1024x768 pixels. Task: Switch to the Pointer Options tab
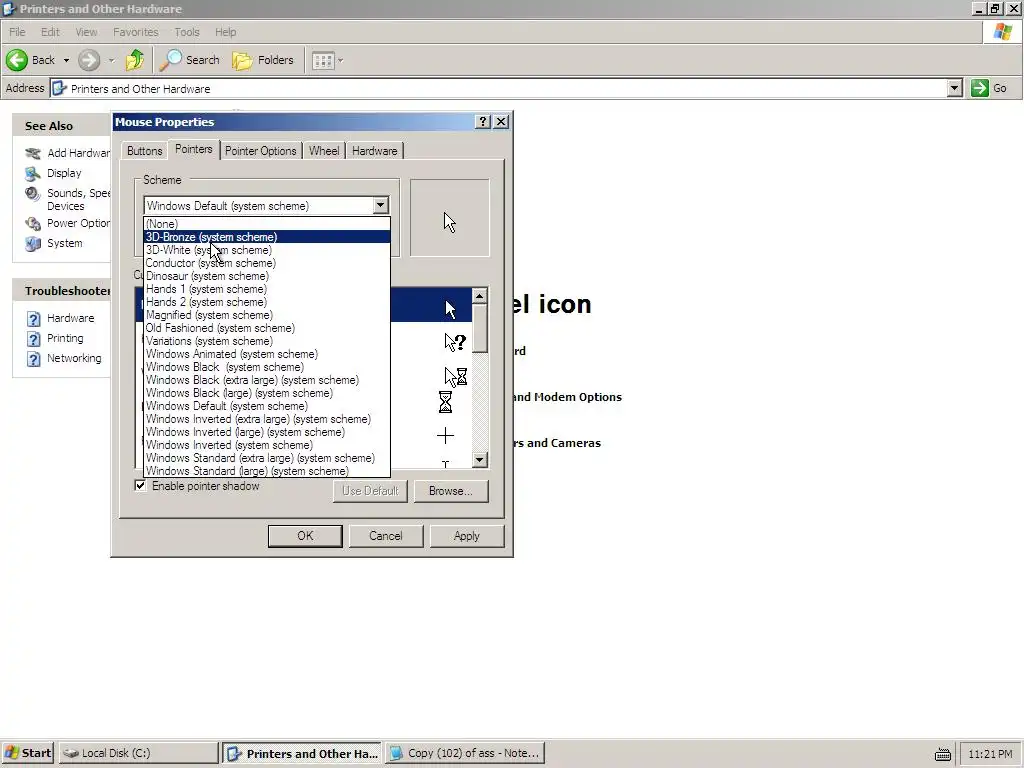(x=261, y=151)
